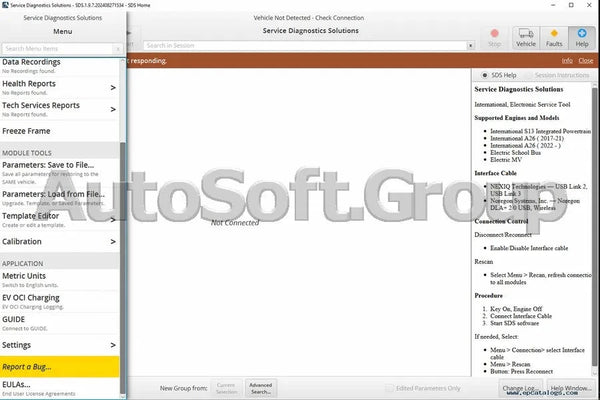The width and height of the screenshot is (600, 400).
Task: Click Vehicle Not Detected - Check Connection text
Action: click(x=308, y=18)
